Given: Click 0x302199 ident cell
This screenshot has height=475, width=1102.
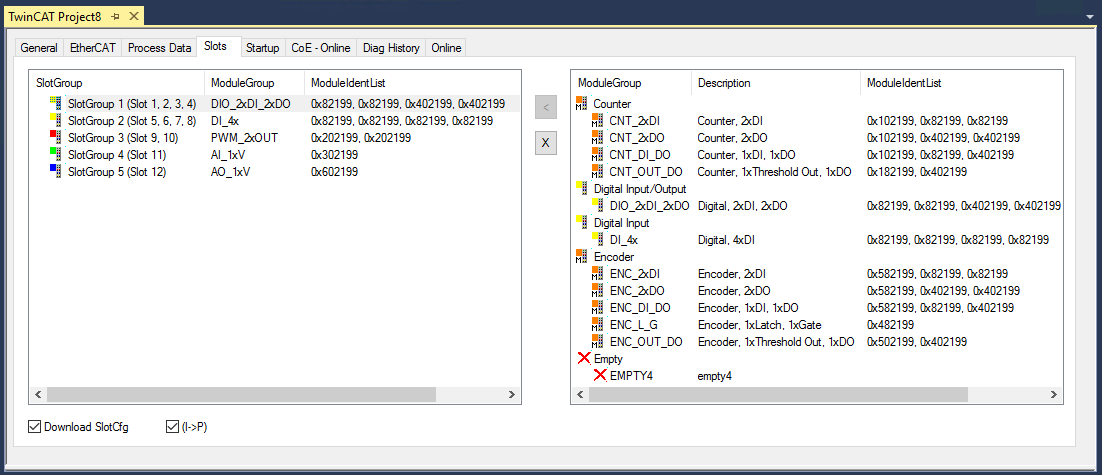Looking at the screenshot, I should 334,154.
